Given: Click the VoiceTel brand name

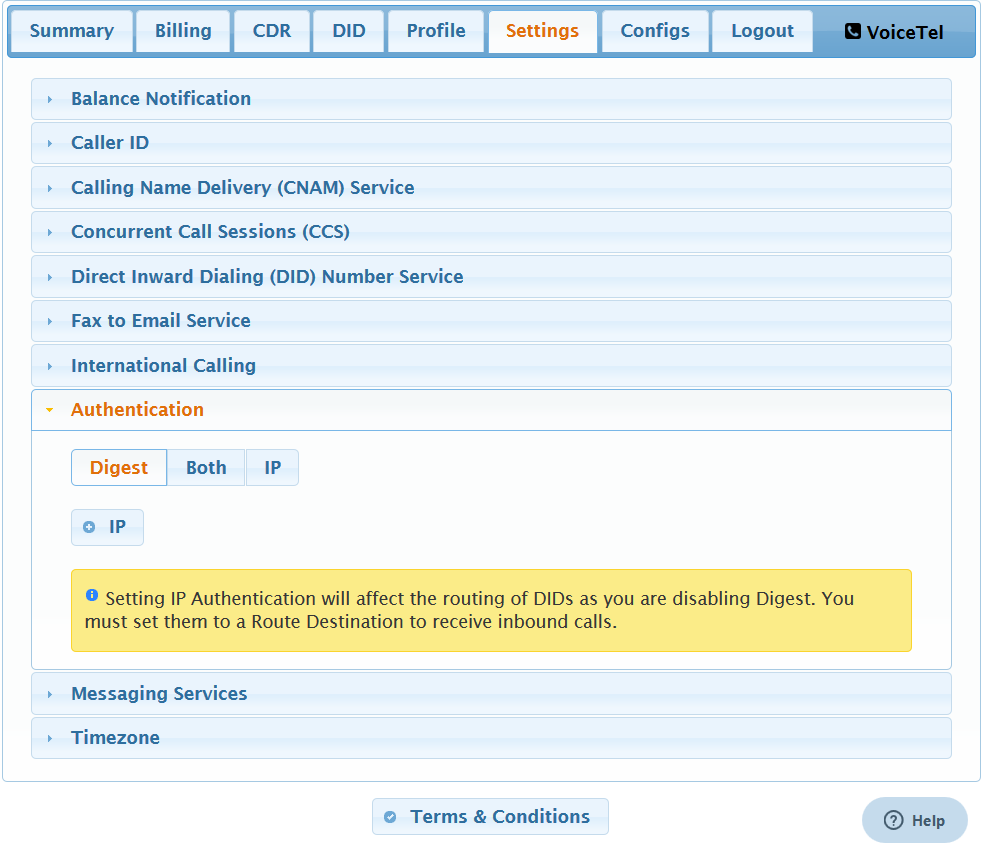Looking at the screenshot, I should click(905, 33).
